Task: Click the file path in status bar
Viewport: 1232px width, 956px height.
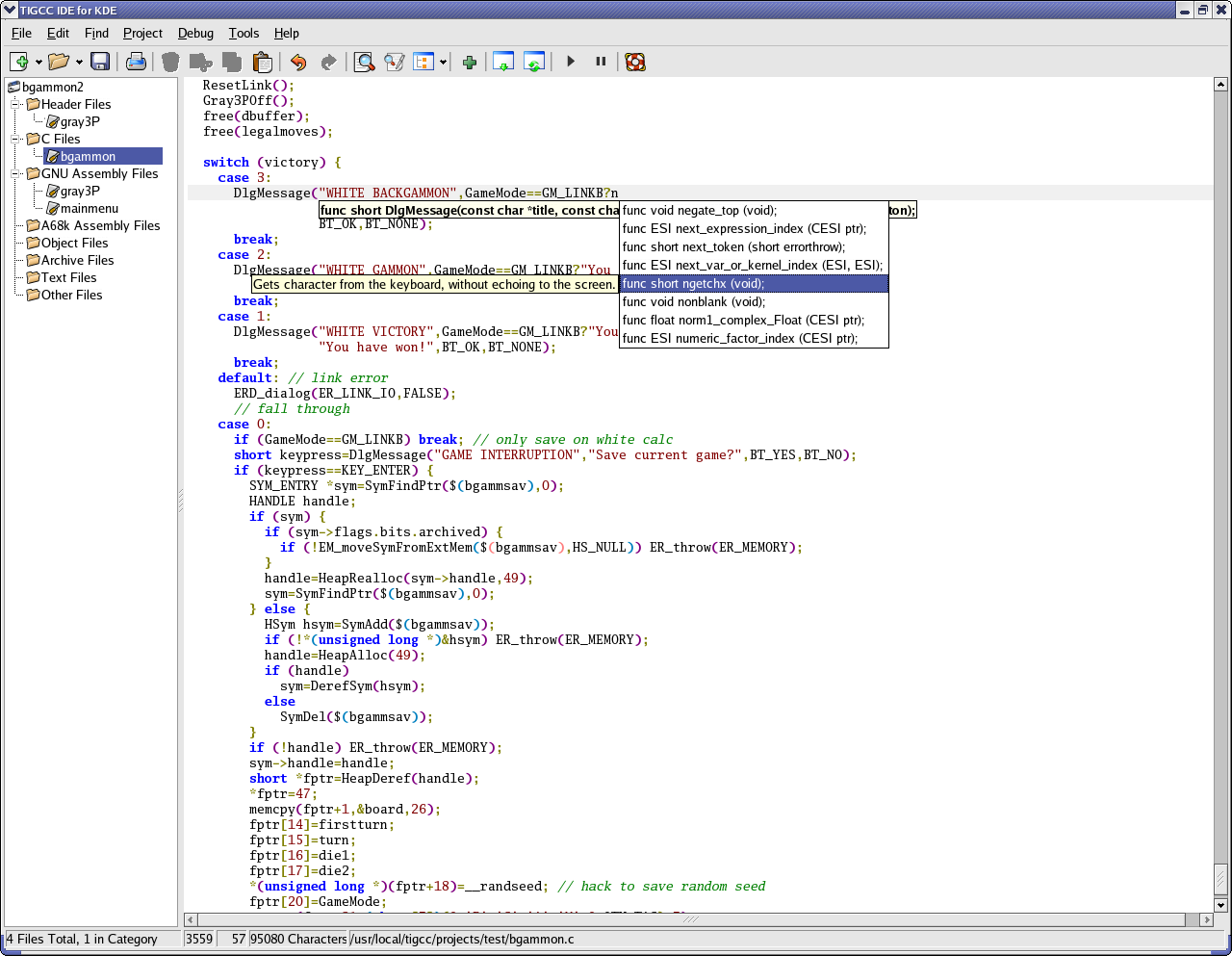Action: pyautogui.click(x=462, y=939)
